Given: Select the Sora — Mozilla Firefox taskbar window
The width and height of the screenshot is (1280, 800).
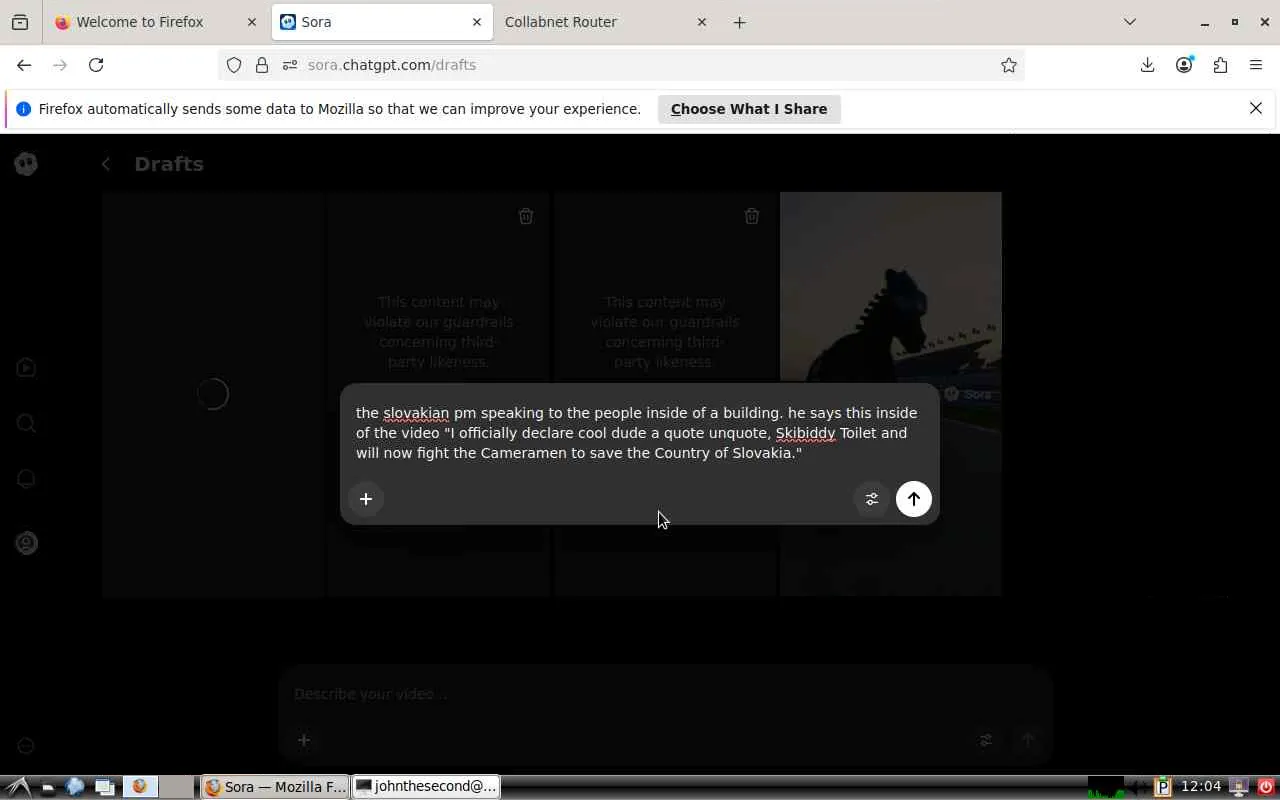Looking at the screenshot, I should tap(275, 787).
